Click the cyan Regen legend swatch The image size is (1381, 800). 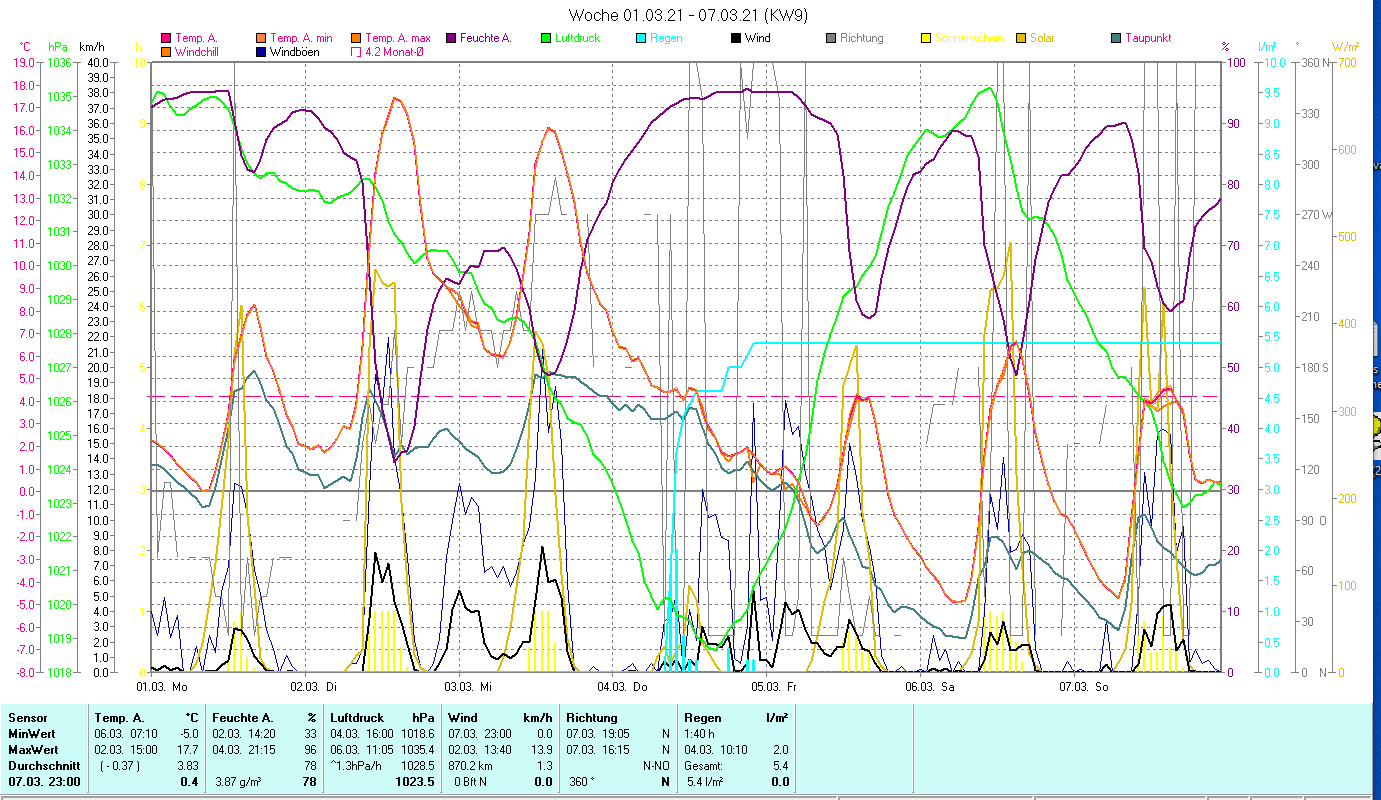[x=641, y=38]
